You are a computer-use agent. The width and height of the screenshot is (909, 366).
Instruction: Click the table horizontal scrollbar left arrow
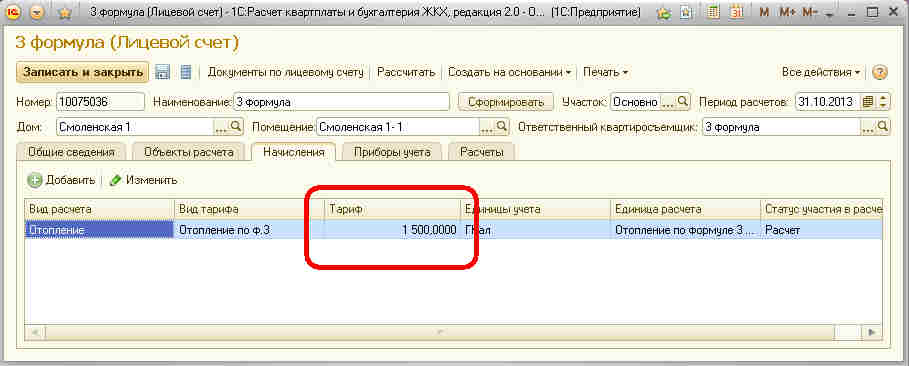click(x=35, y=332)
